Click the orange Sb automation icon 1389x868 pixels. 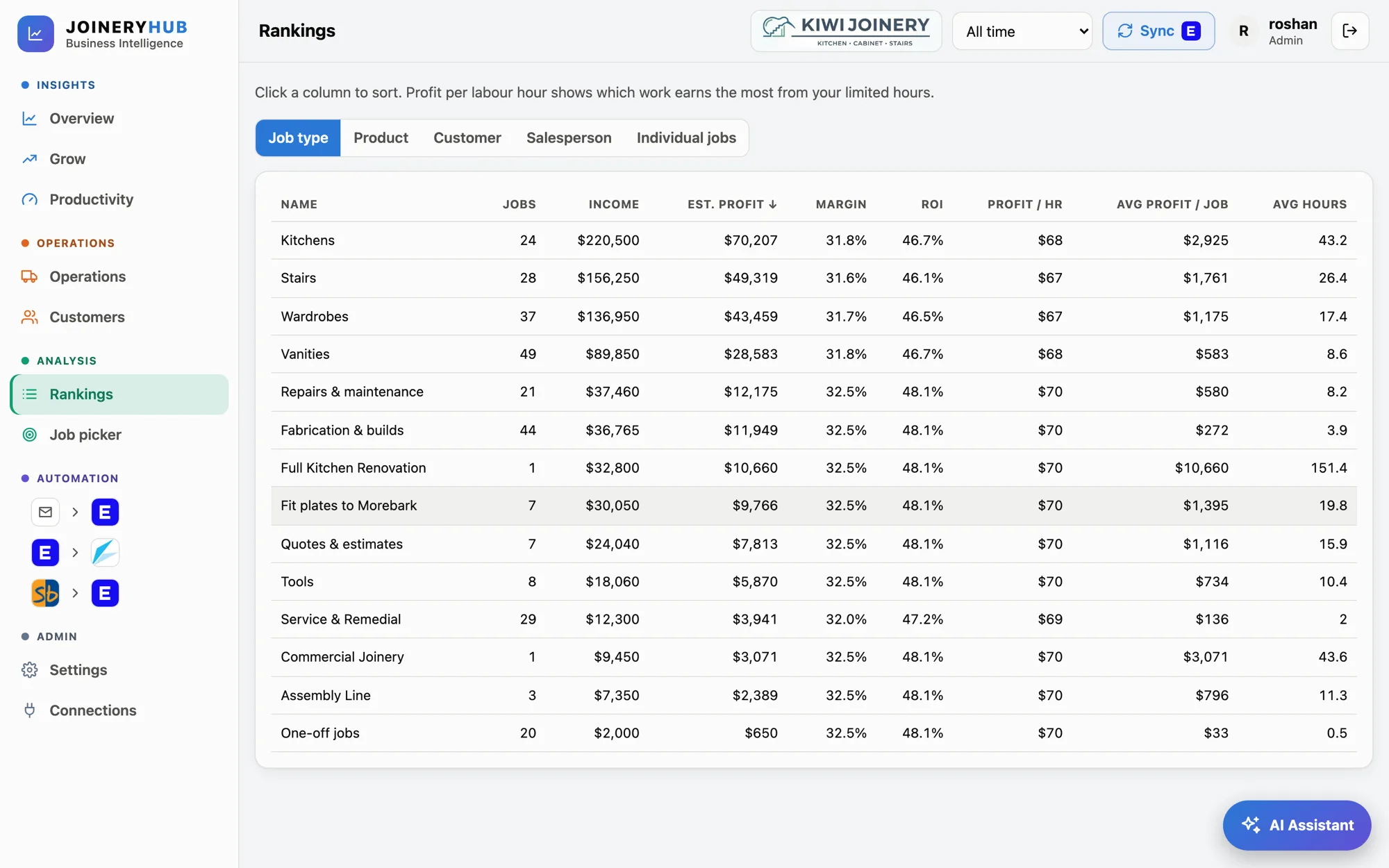click(x=45, y=593)
